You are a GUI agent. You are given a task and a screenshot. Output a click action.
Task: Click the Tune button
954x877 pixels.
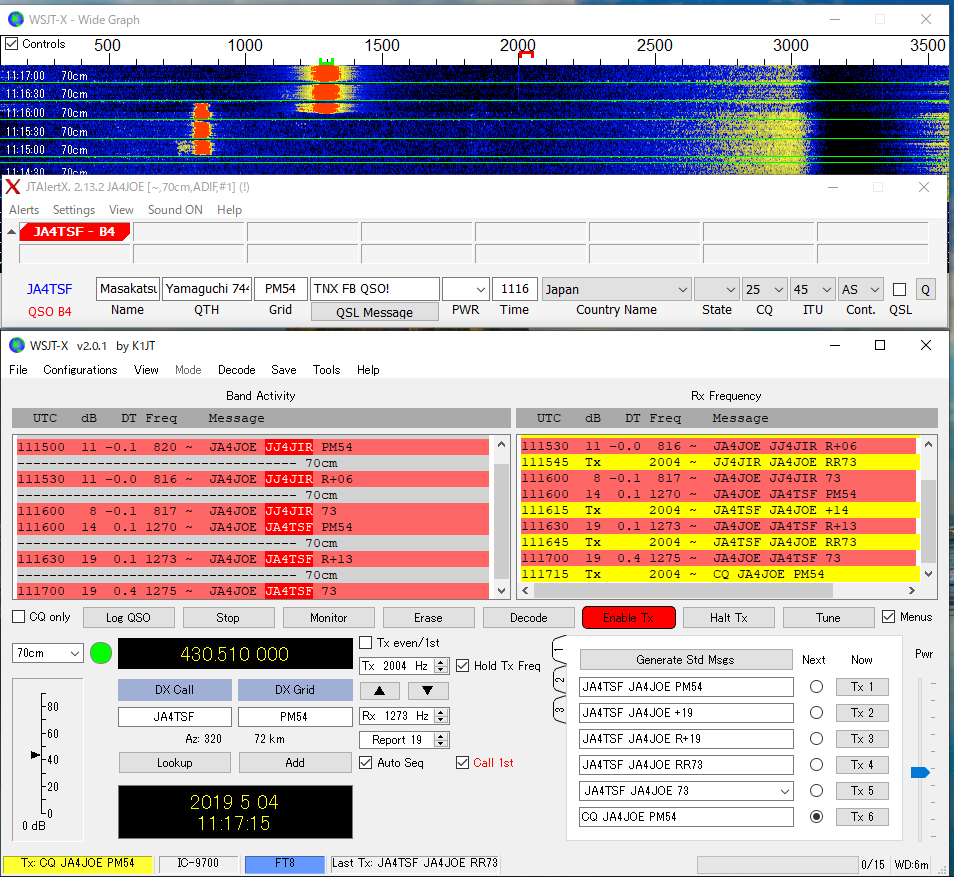(828, 618)
